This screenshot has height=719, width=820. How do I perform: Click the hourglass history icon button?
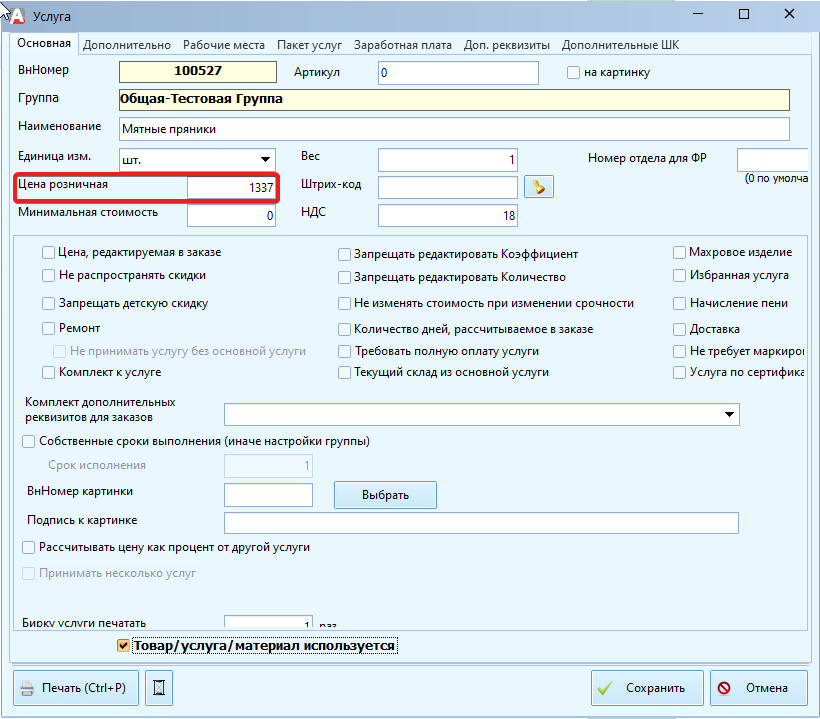click(159, 688)
